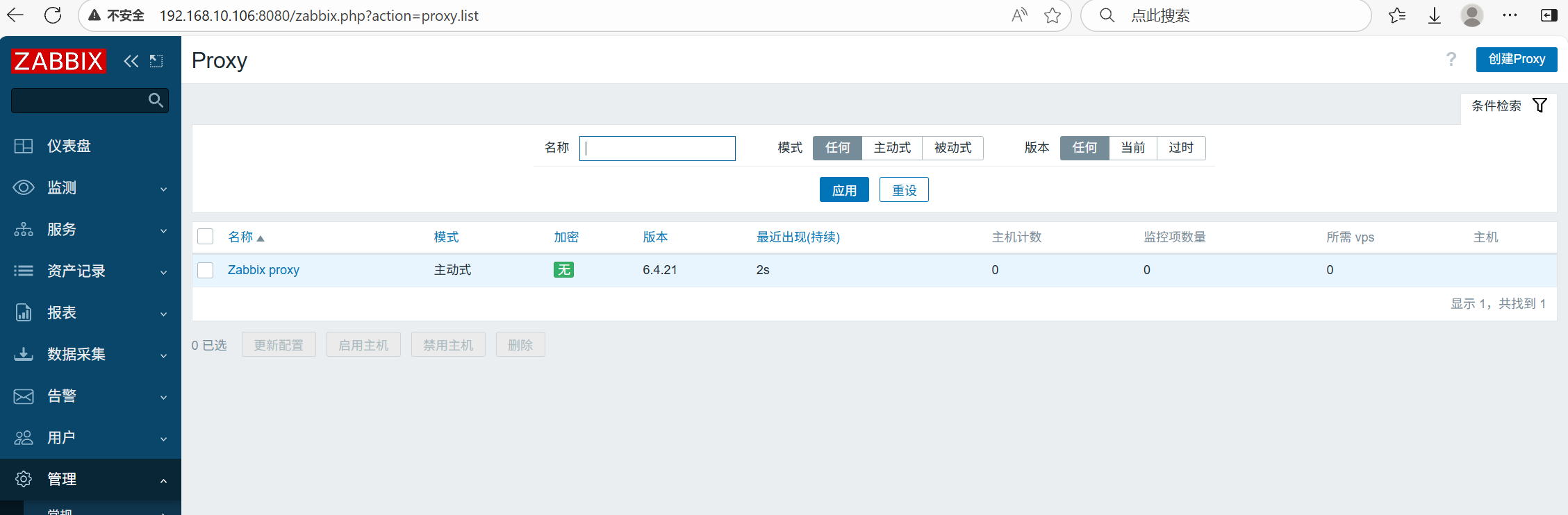Viewport: 1568px width, 515px height.
Task: Click the green 无 encryption badge
Action: point(563,269)
